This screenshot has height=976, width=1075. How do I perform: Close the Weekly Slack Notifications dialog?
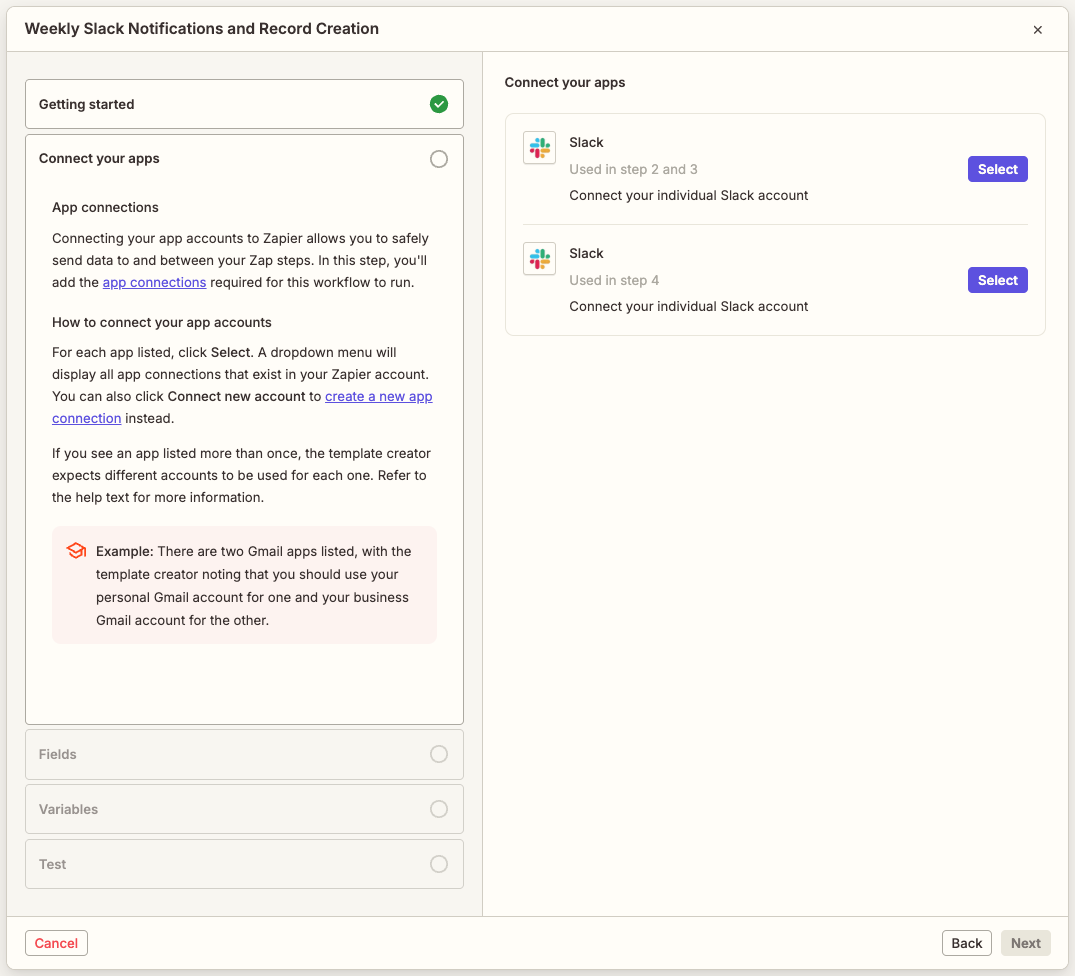click(x=1038, y=29)
